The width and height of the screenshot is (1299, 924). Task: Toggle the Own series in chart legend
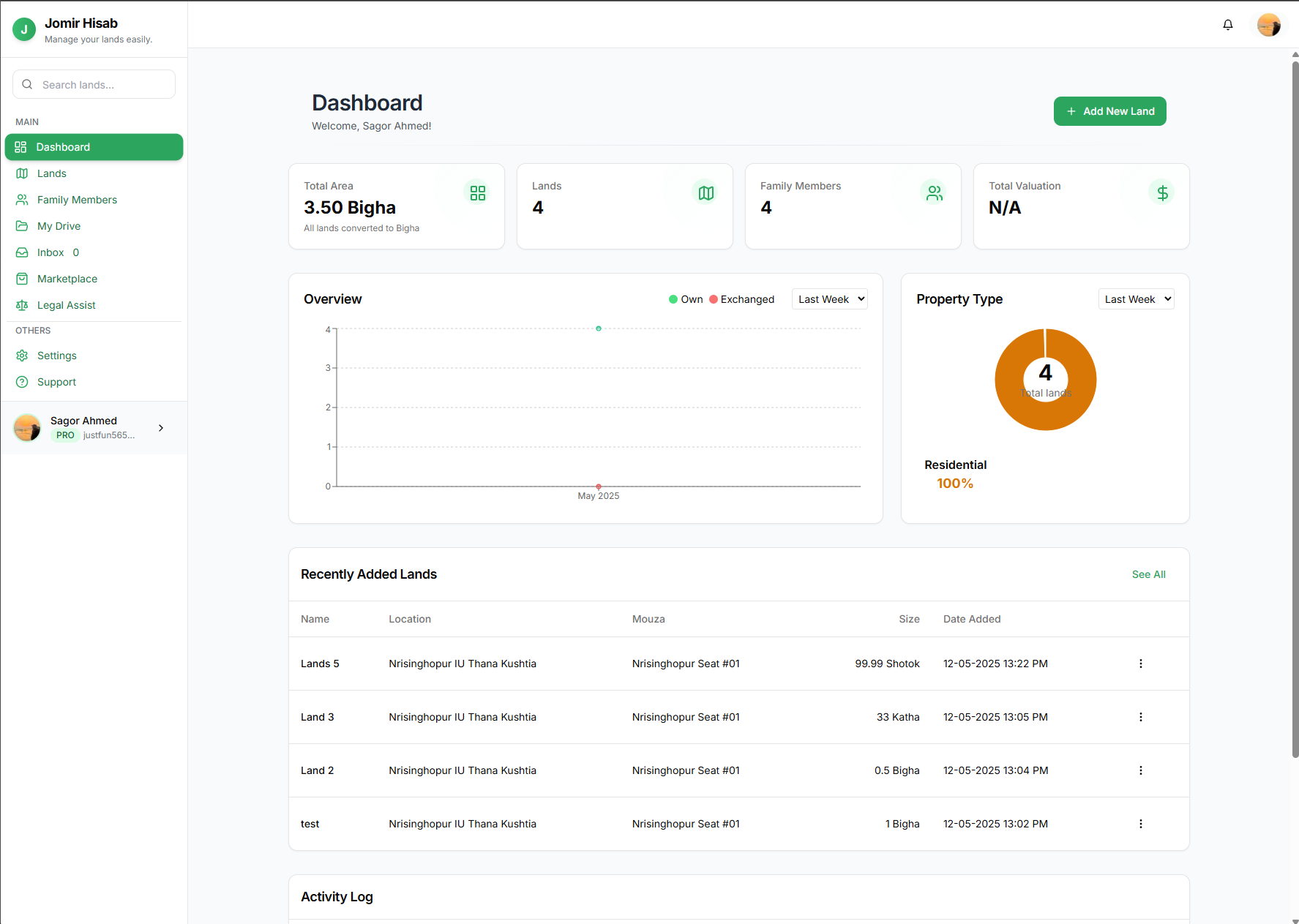point(686,299)
